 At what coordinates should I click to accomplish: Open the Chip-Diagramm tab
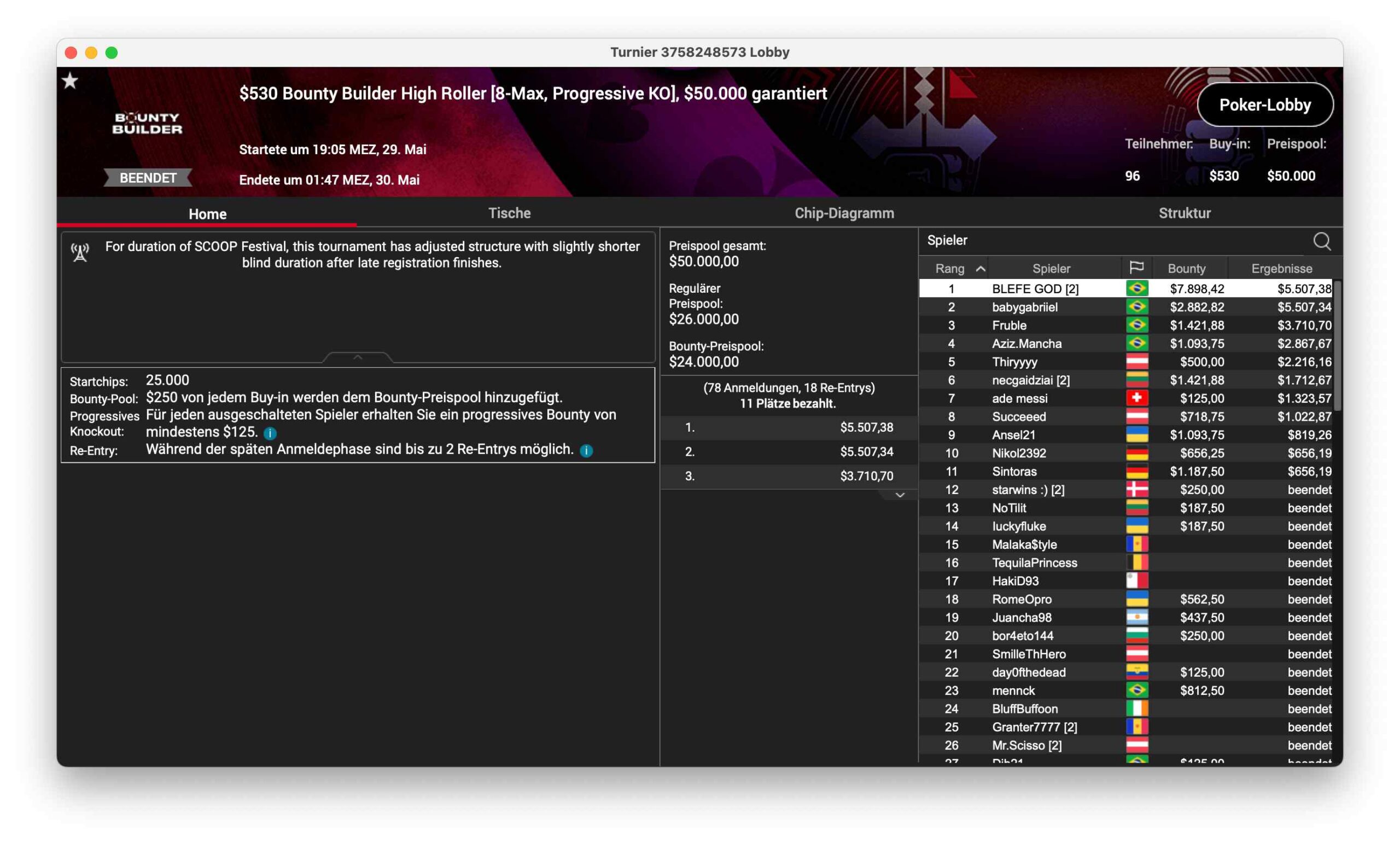[844, 213]
